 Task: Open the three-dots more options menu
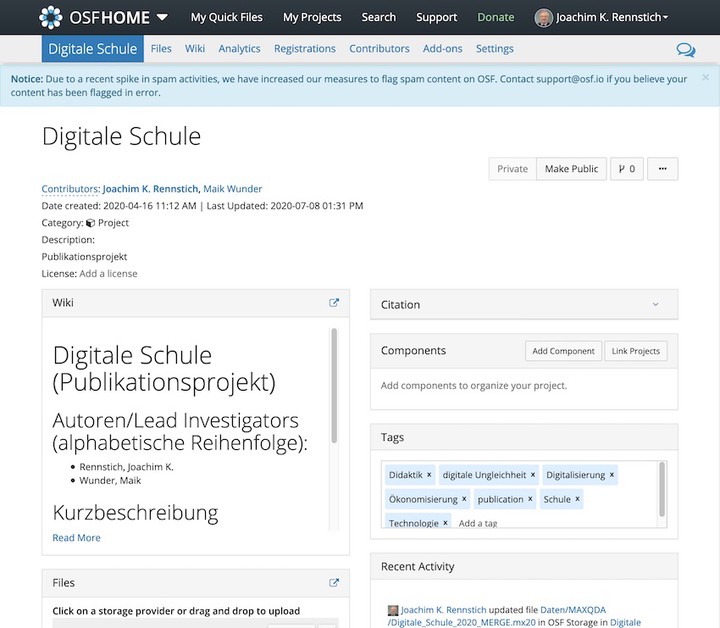click(662, 169)
